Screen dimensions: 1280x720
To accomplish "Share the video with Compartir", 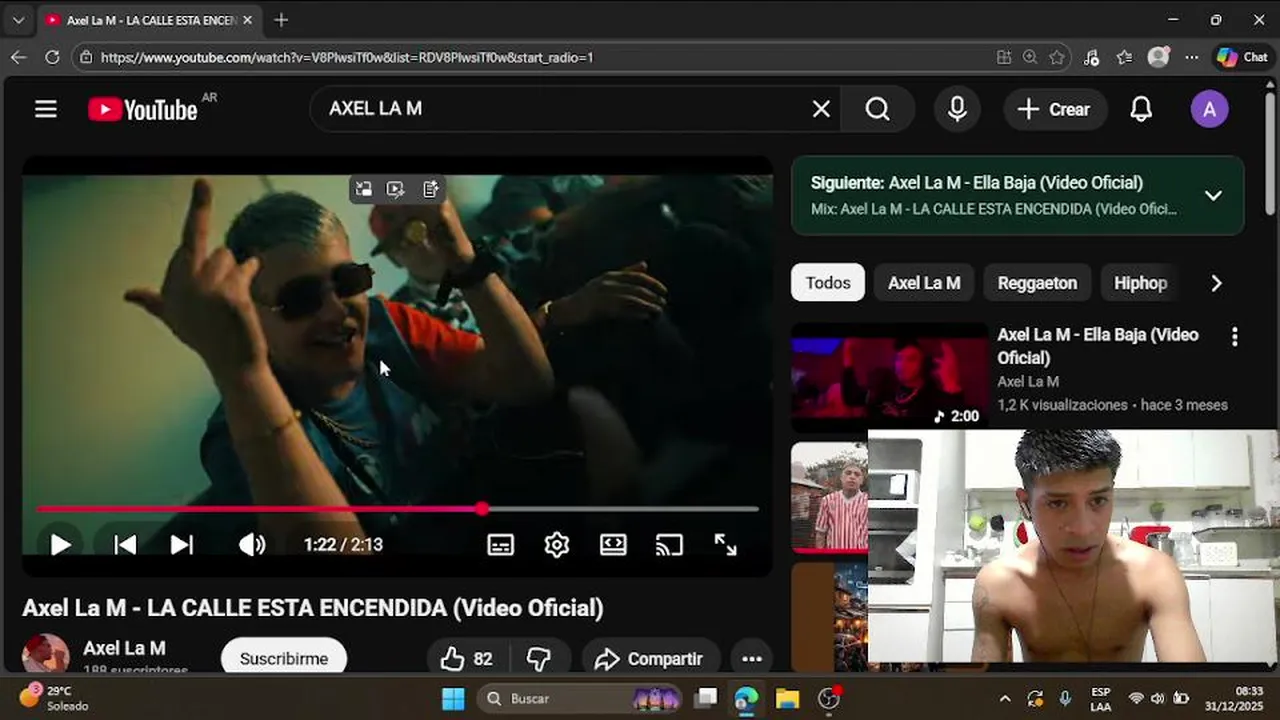I will coord(651,658).
